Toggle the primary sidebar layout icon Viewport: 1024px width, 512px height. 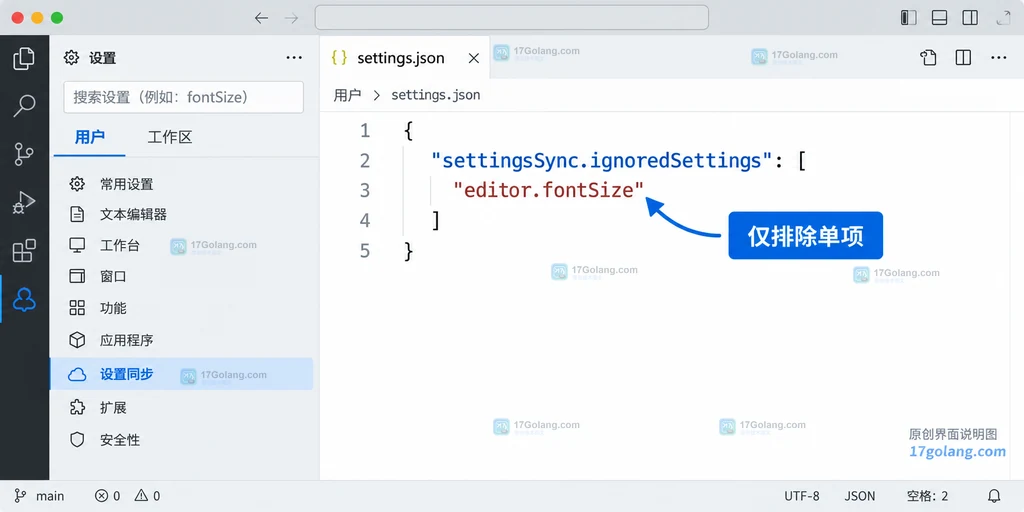908,18
